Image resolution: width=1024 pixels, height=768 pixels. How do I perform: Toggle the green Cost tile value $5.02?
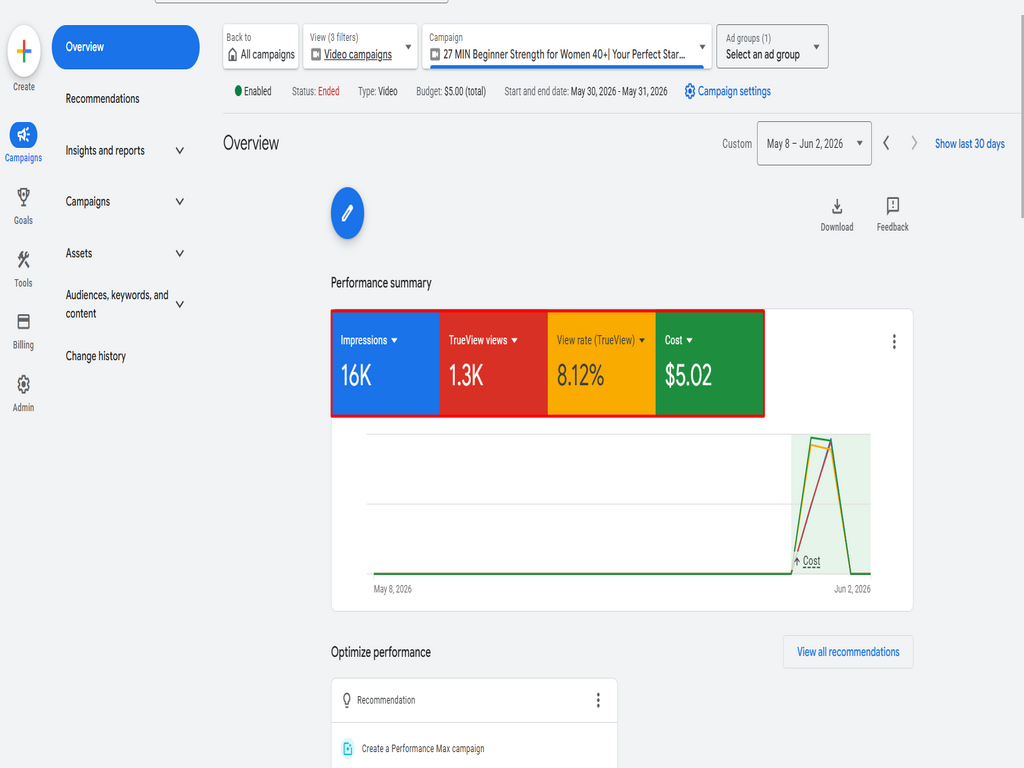coord(688,376)
